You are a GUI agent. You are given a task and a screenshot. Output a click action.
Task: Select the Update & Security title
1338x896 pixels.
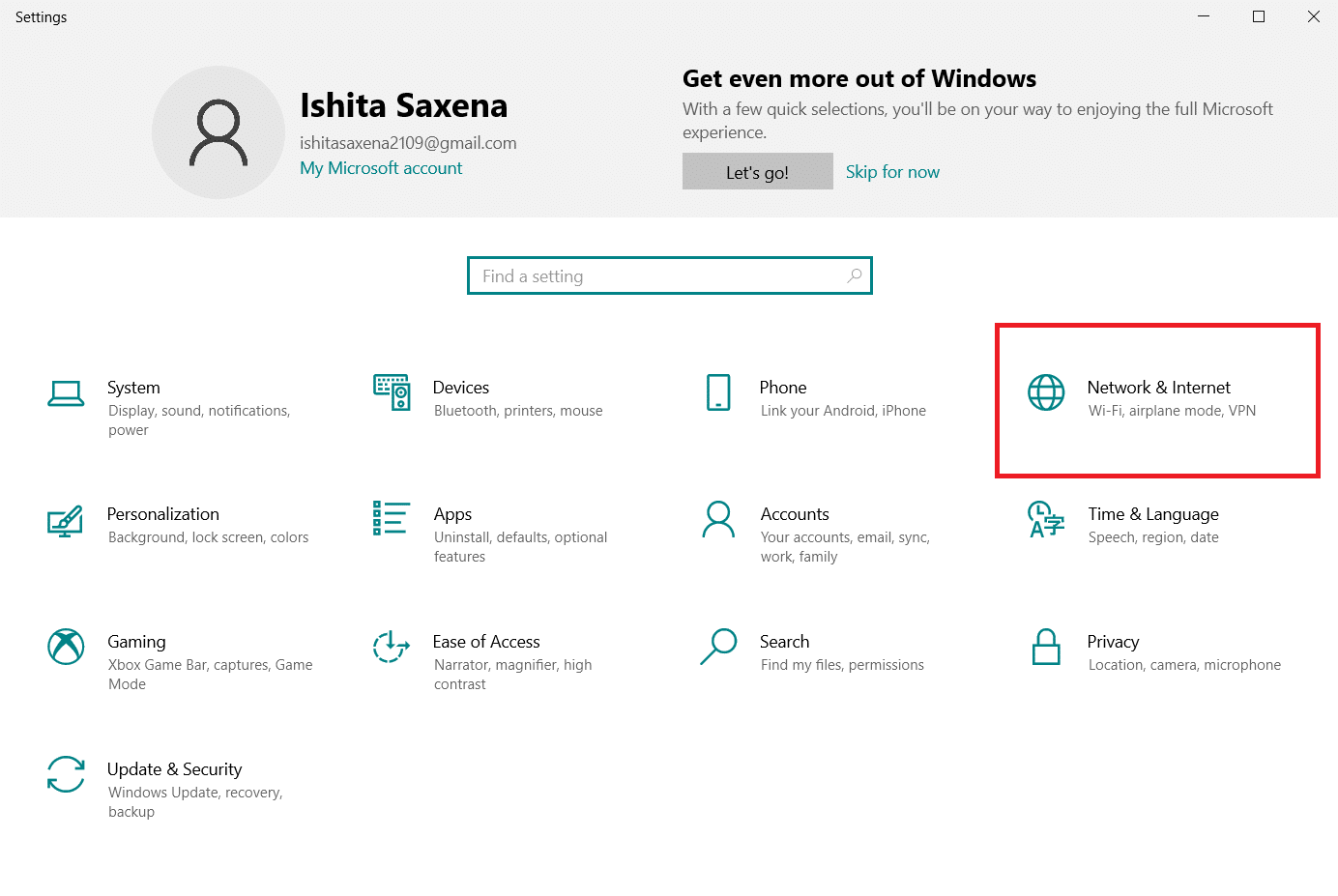175,769
